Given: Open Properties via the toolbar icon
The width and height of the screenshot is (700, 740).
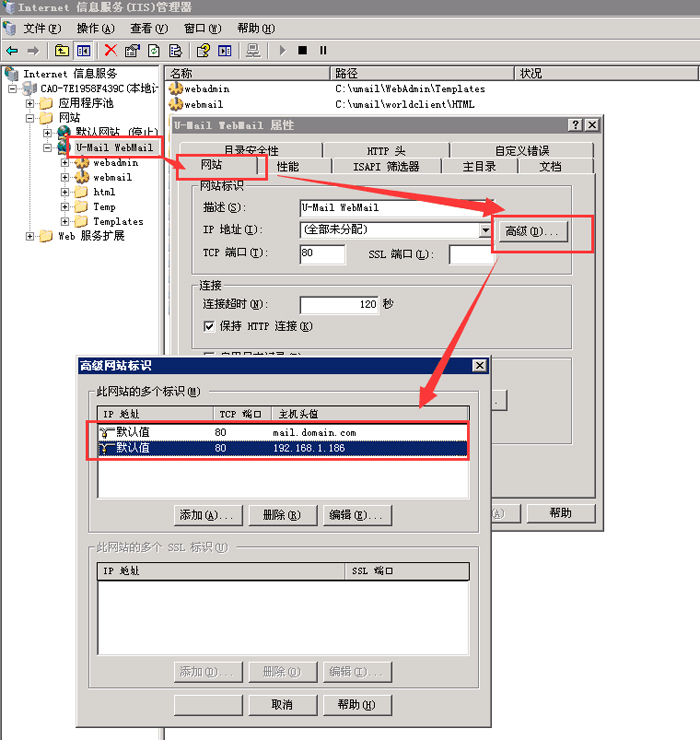Looking at the screenshot, I should click(x=132, y=50).
